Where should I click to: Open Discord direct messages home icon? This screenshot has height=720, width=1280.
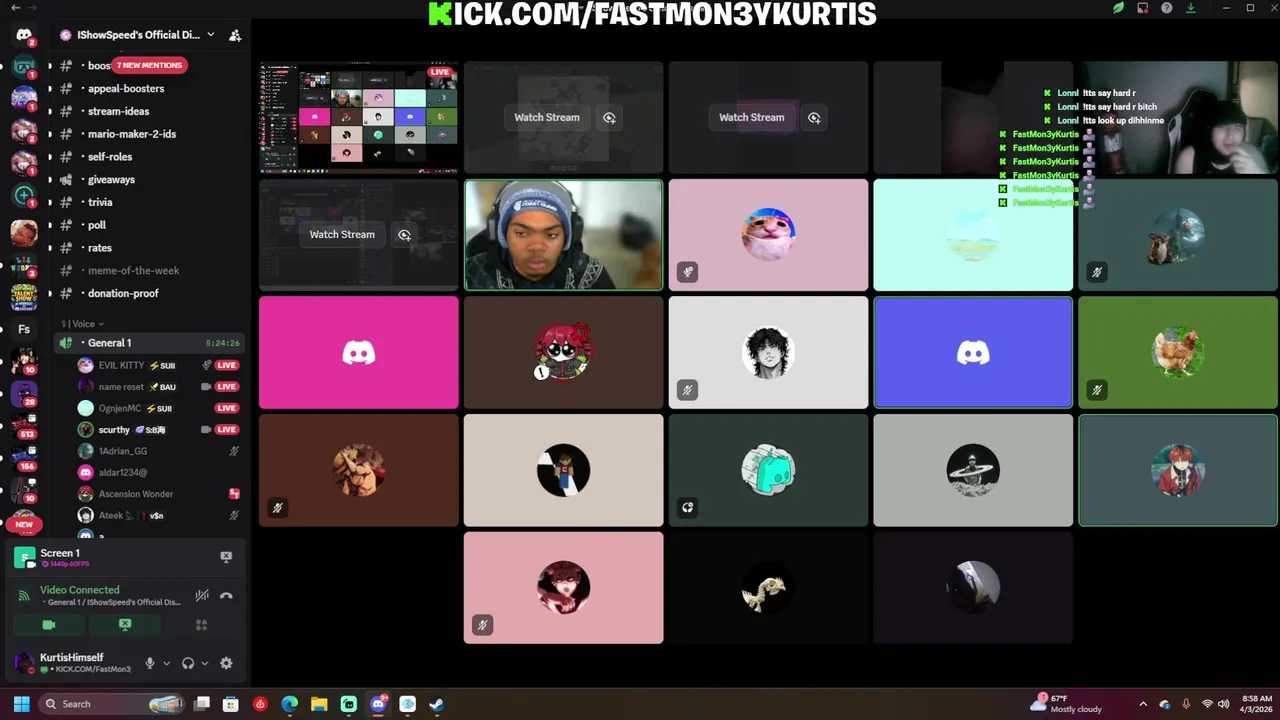tap(24, 35)
